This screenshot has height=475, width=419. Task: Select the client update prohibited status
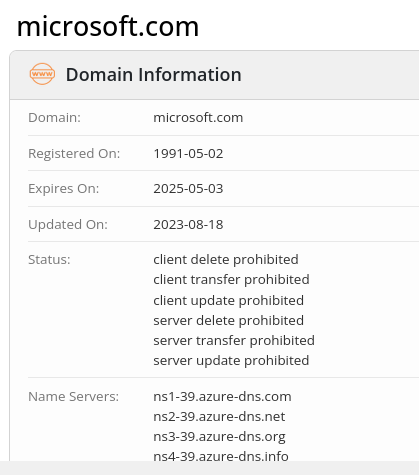(x=228, y=300)
